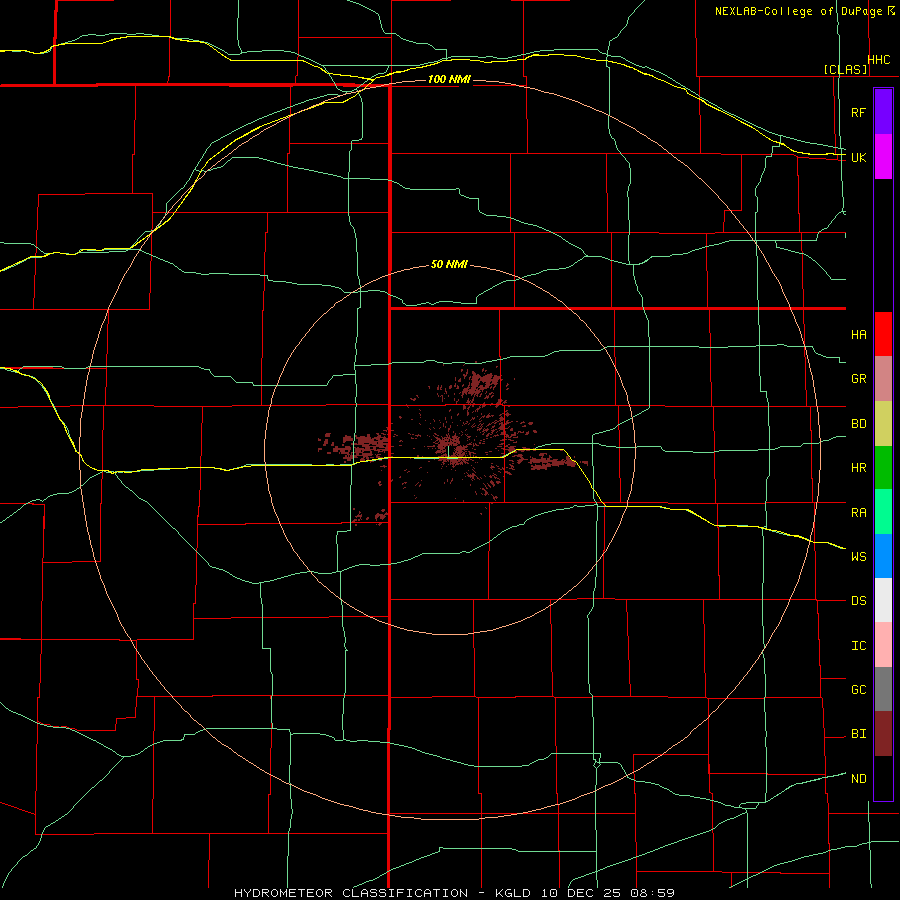900x900 pixels.
Task: Click the HA legend label
Action: coord(858,334)
